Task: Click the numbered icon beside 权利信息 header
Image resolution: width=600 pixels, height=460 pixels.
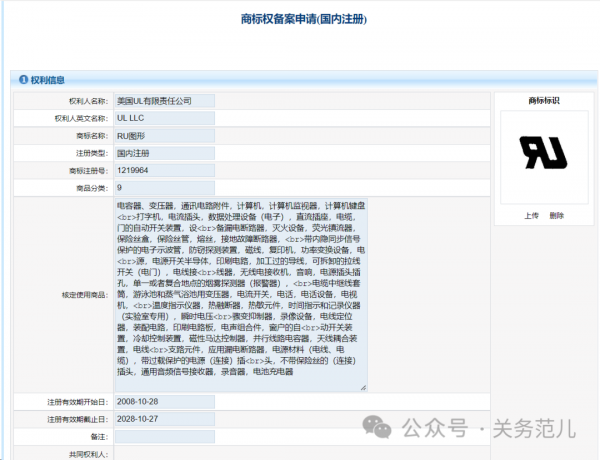Action: [22, 79]
